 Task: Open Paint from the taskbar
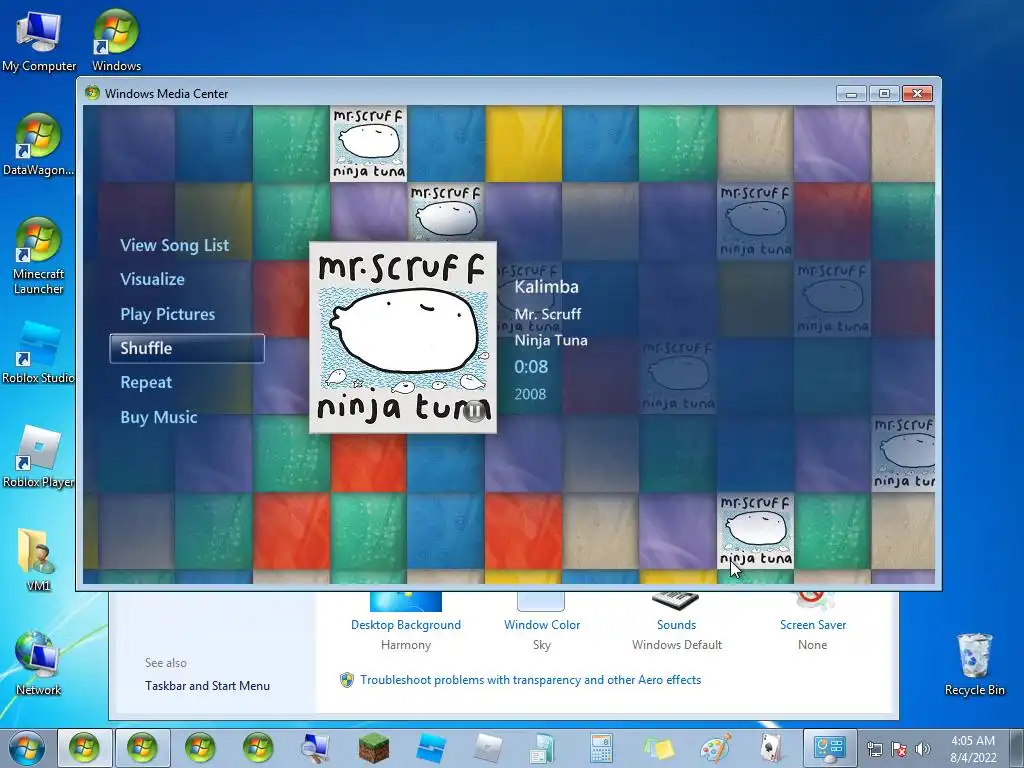(x=716, y=748)
